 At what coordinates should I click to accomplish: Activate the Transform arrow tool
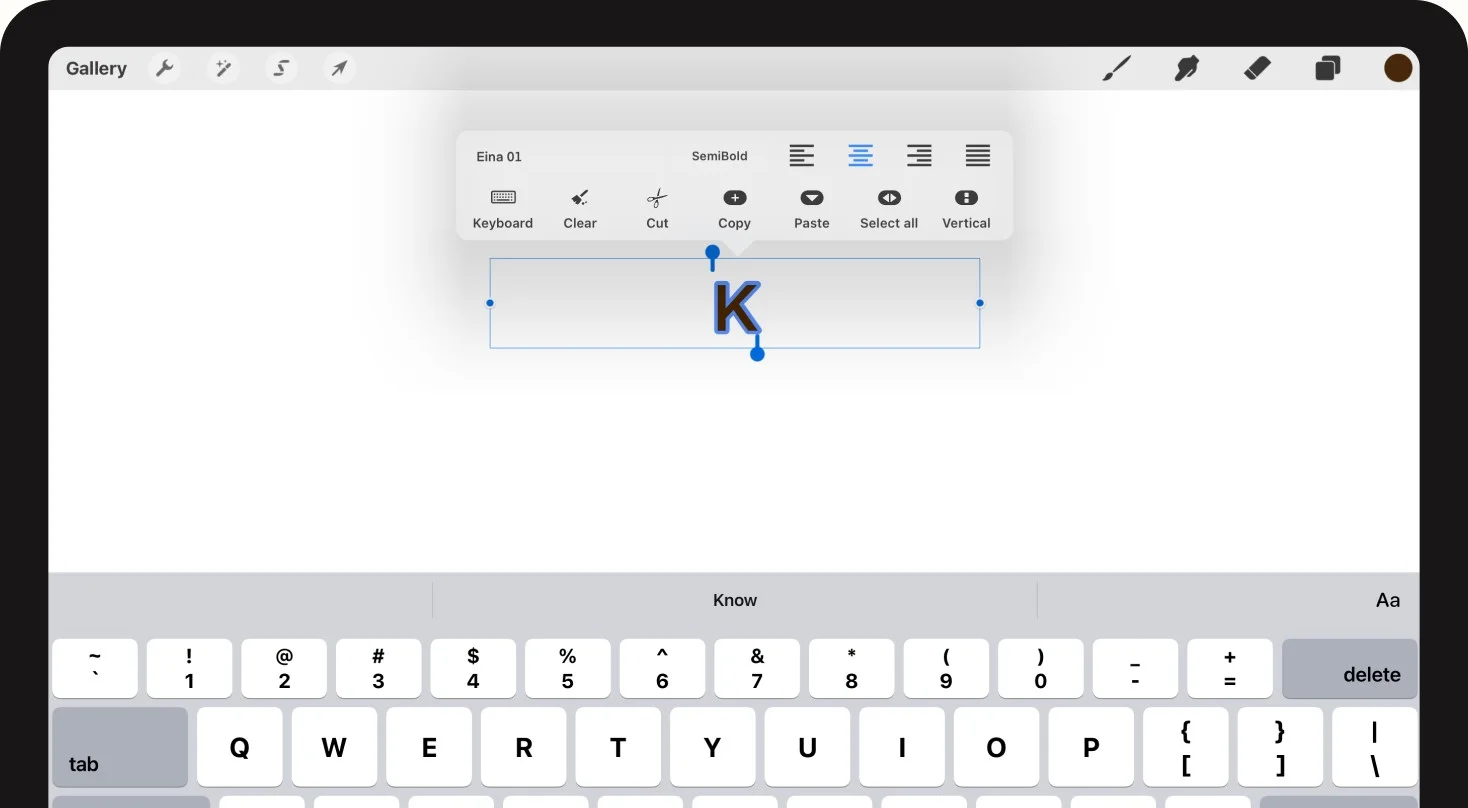click(340, 68)
